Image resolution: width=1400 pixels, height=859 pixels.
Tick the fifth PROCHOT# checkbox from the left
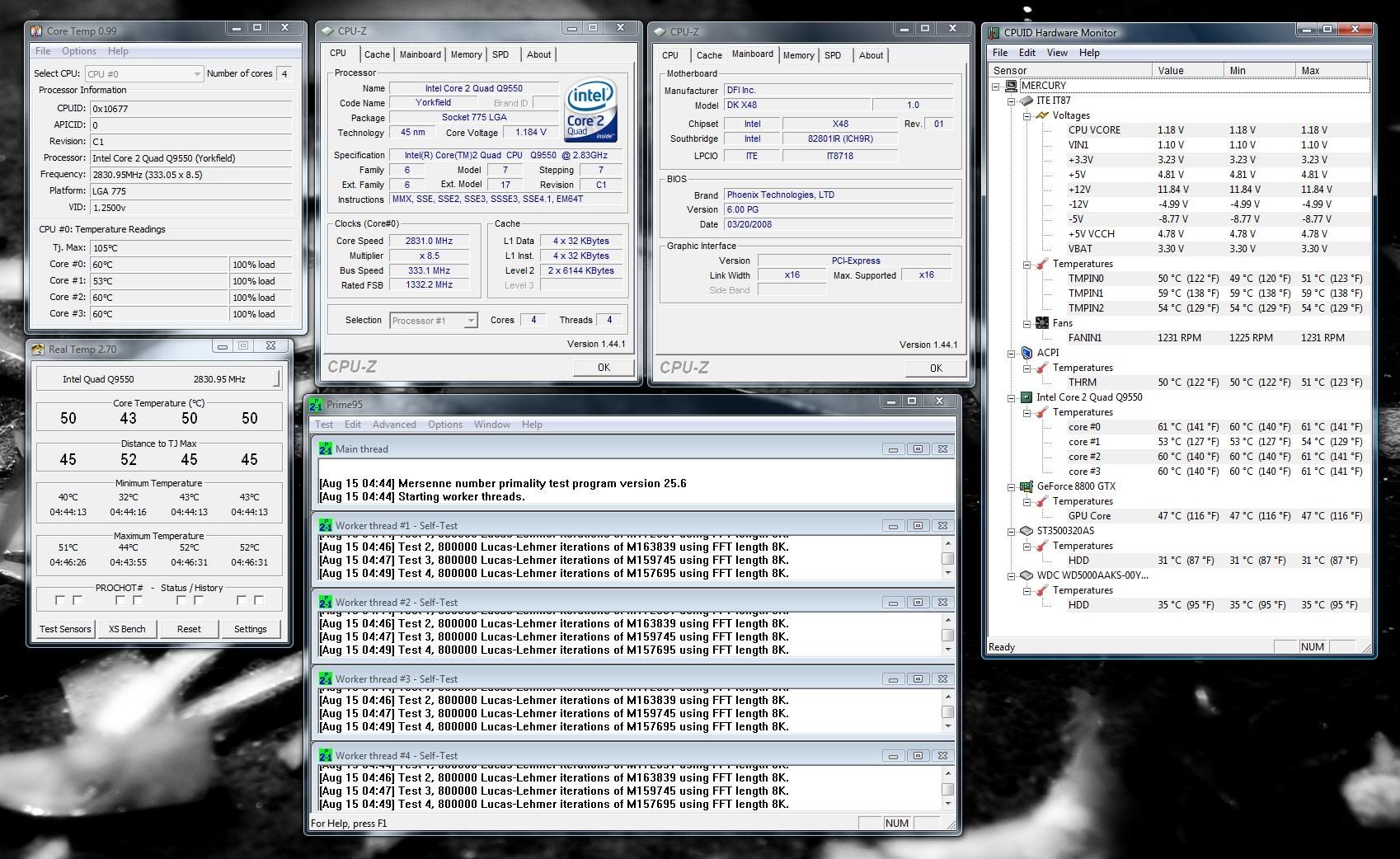click(x=181, y=600)
